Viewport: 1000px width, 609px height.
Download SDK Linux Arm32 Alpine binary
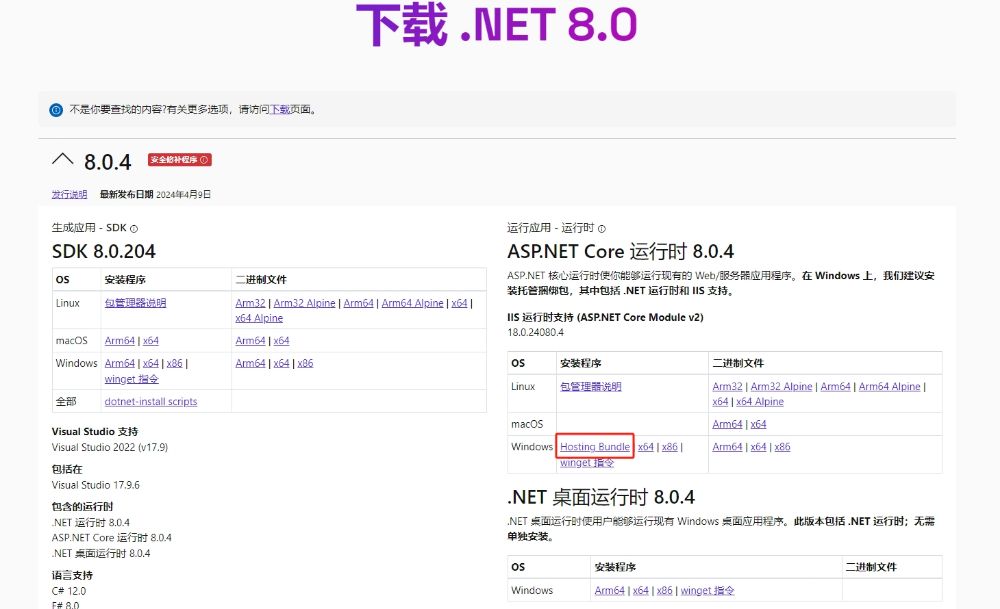(x=304, y=303)
